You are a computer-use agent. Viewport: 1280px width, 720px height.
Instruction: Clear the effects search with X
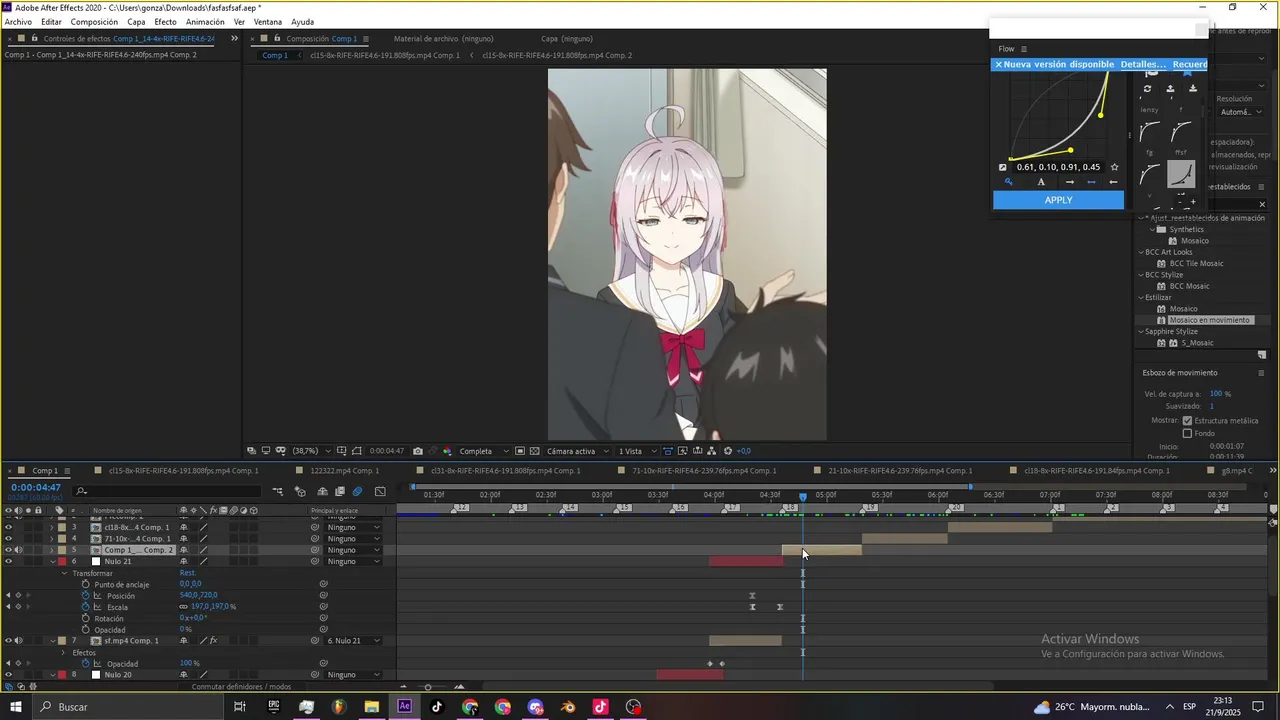pos(1262,205)
